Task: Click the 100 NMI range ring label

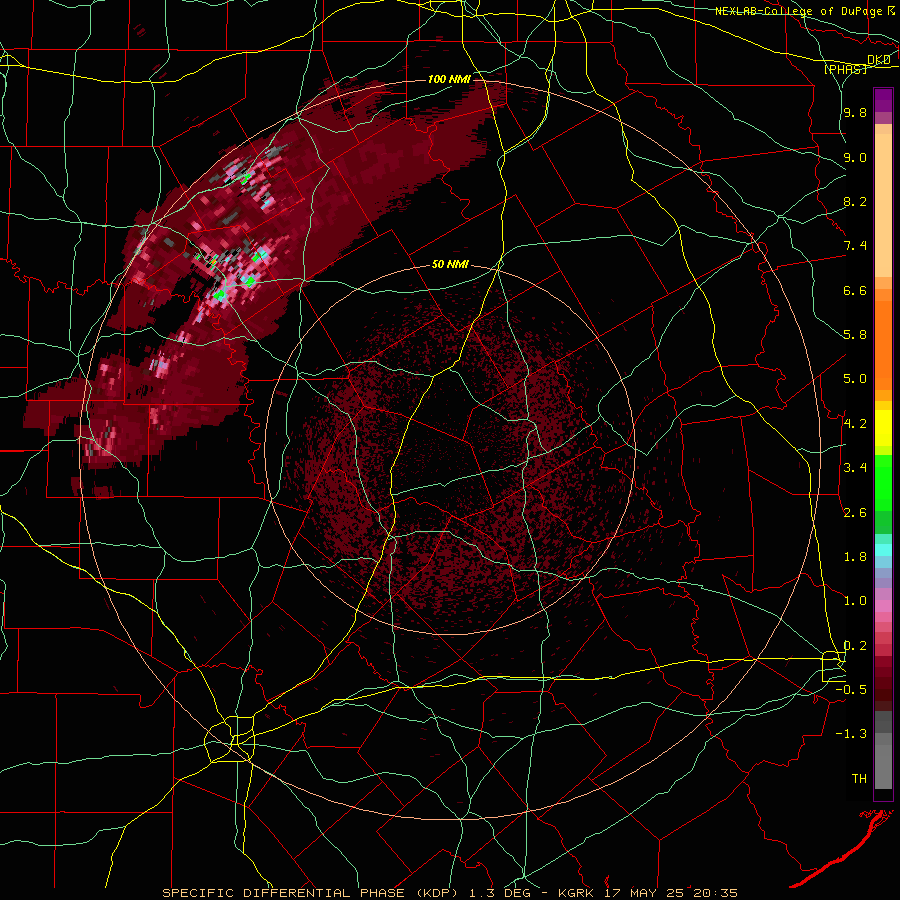Action: tap(449, 79)
